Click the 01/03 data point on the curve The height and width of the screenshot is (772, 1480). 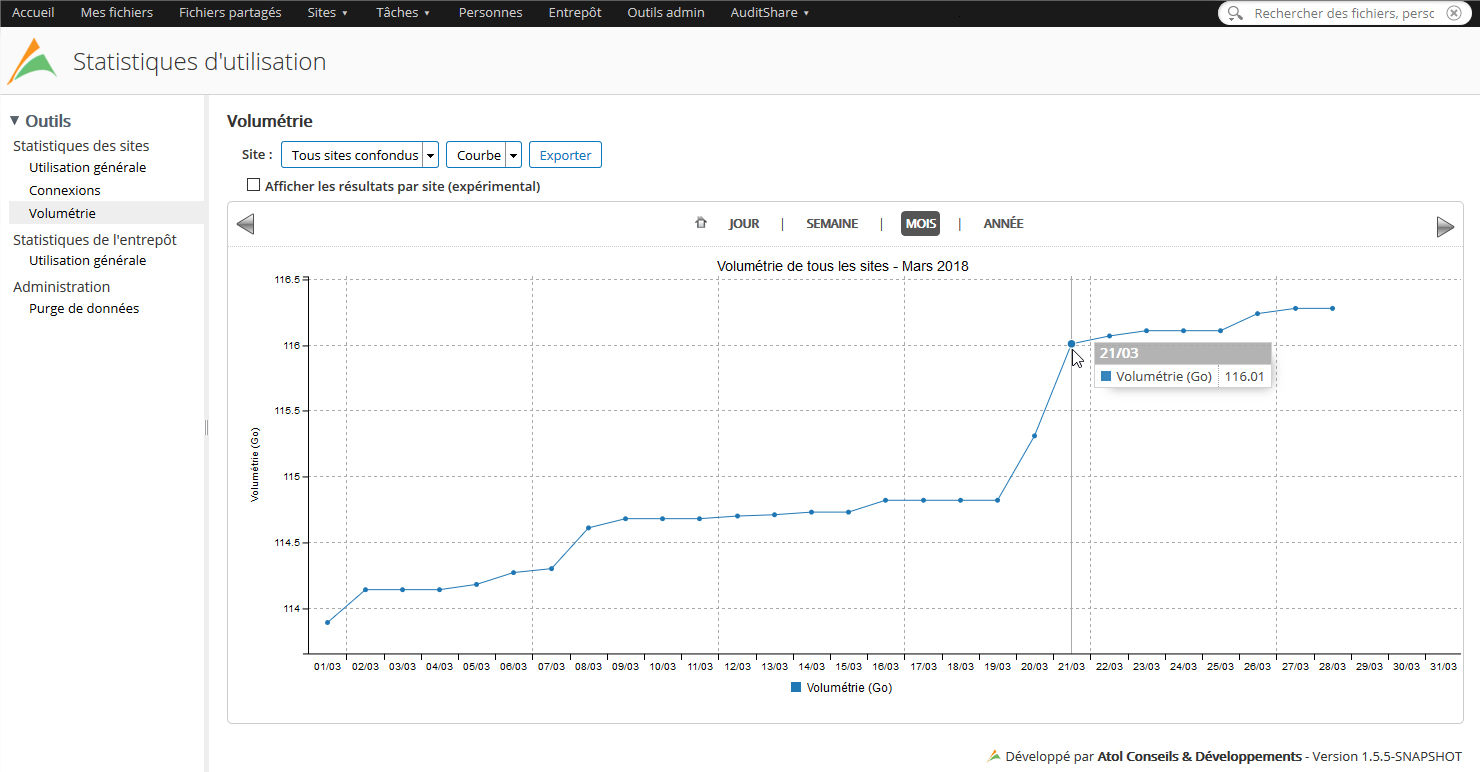pyautogui.click(x=328, y=622)
